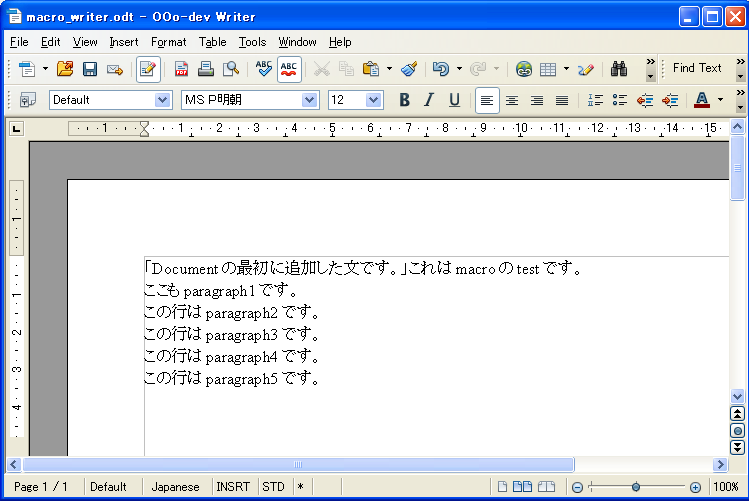Select the Format Paintbrush icon
This screenshot has width=749, height=501.
click(409, 69)
